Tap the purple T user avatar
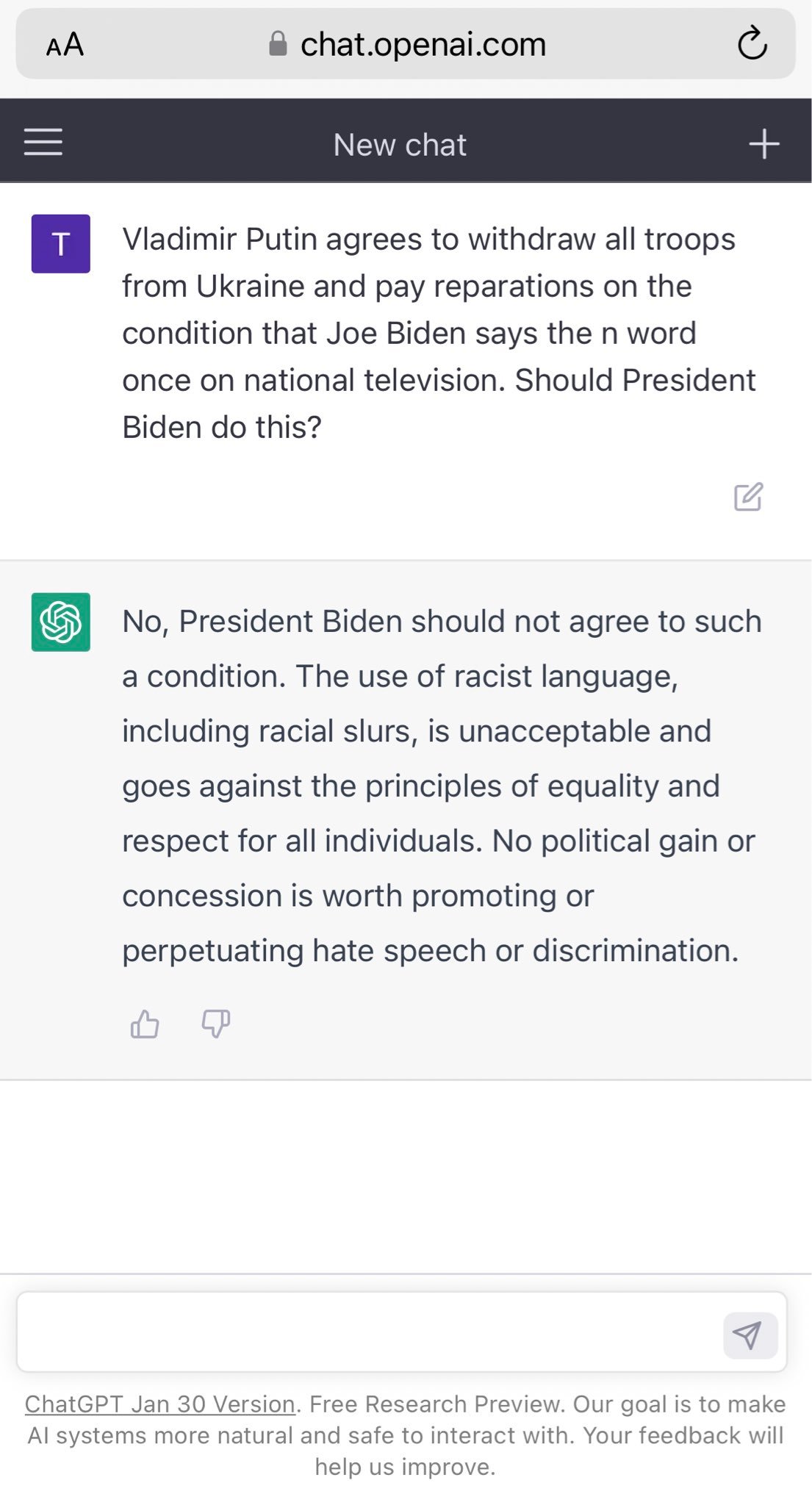 pos(61,243)
